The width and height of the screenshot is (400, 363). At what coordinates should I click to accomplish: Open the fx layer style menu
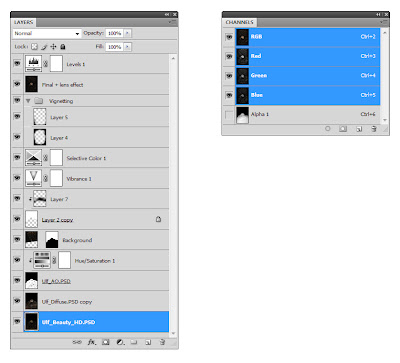point(92,342)
